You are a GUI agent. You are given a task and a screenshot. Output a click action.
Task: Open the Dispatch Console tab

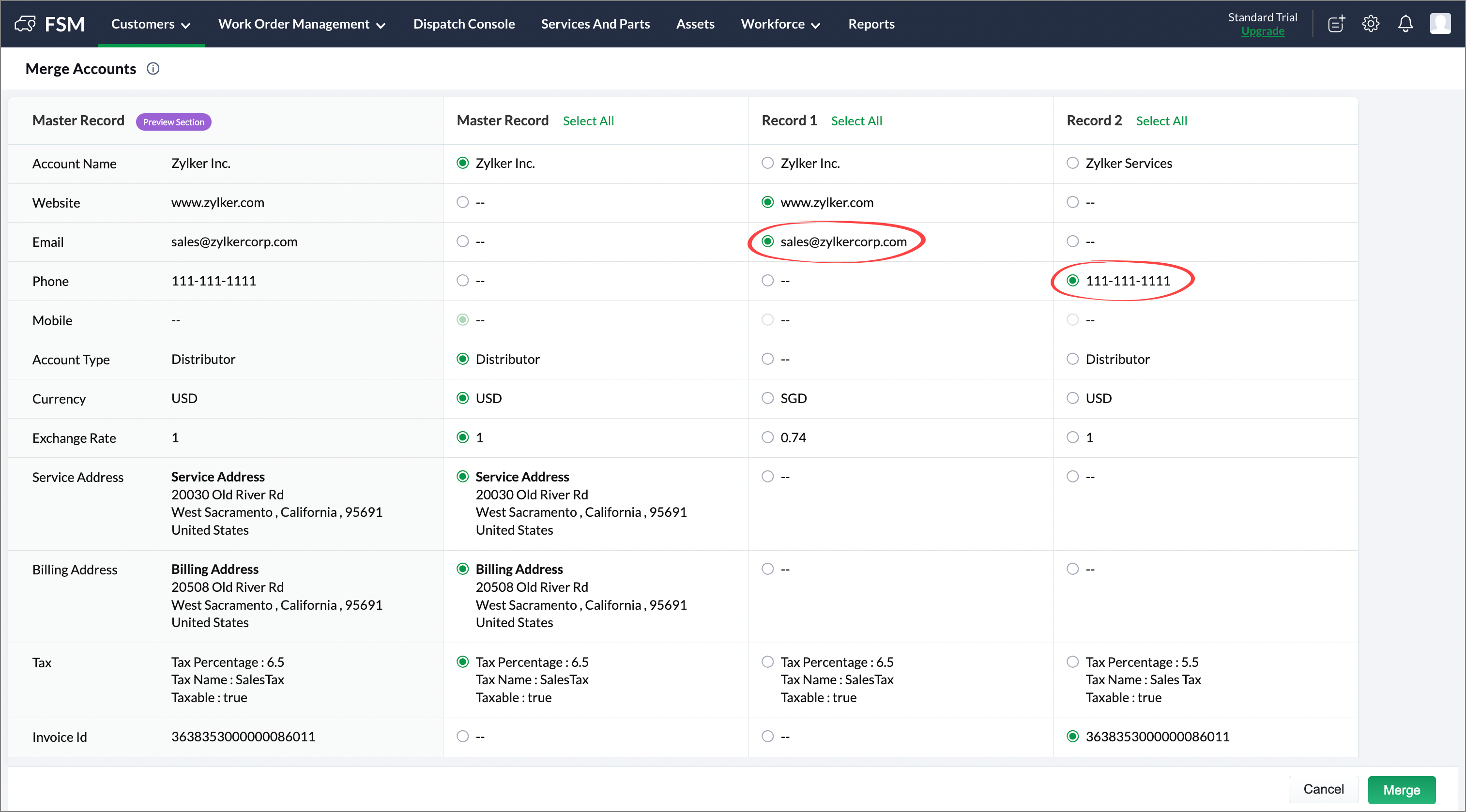point(464,24)
